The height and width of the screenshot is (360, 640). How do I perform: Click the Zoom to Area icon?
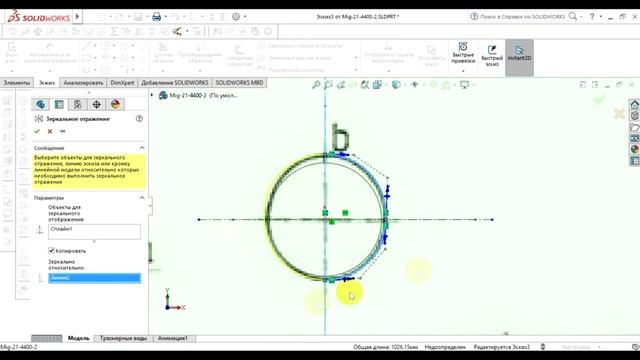328,85
